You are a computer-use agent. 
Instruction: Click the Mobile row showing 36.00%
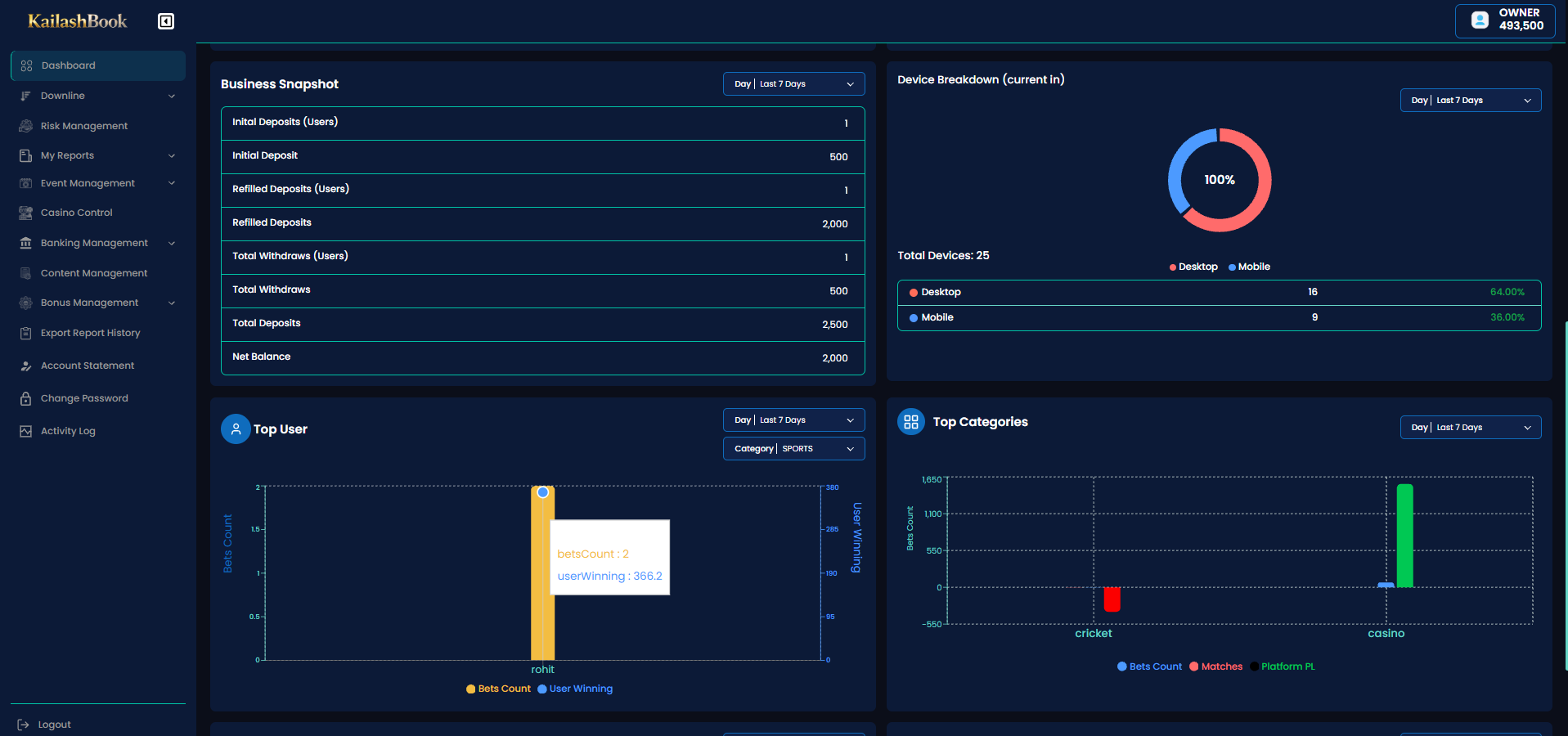pos(1219,318)
